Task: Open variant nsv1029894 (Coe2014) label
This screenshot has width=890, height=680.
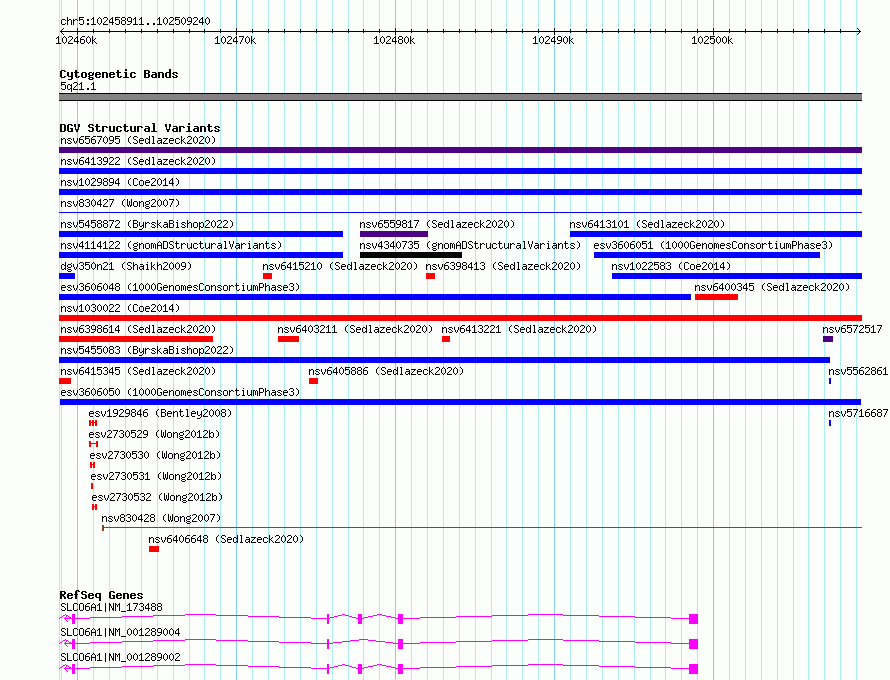Action: (x=120, y=182)
